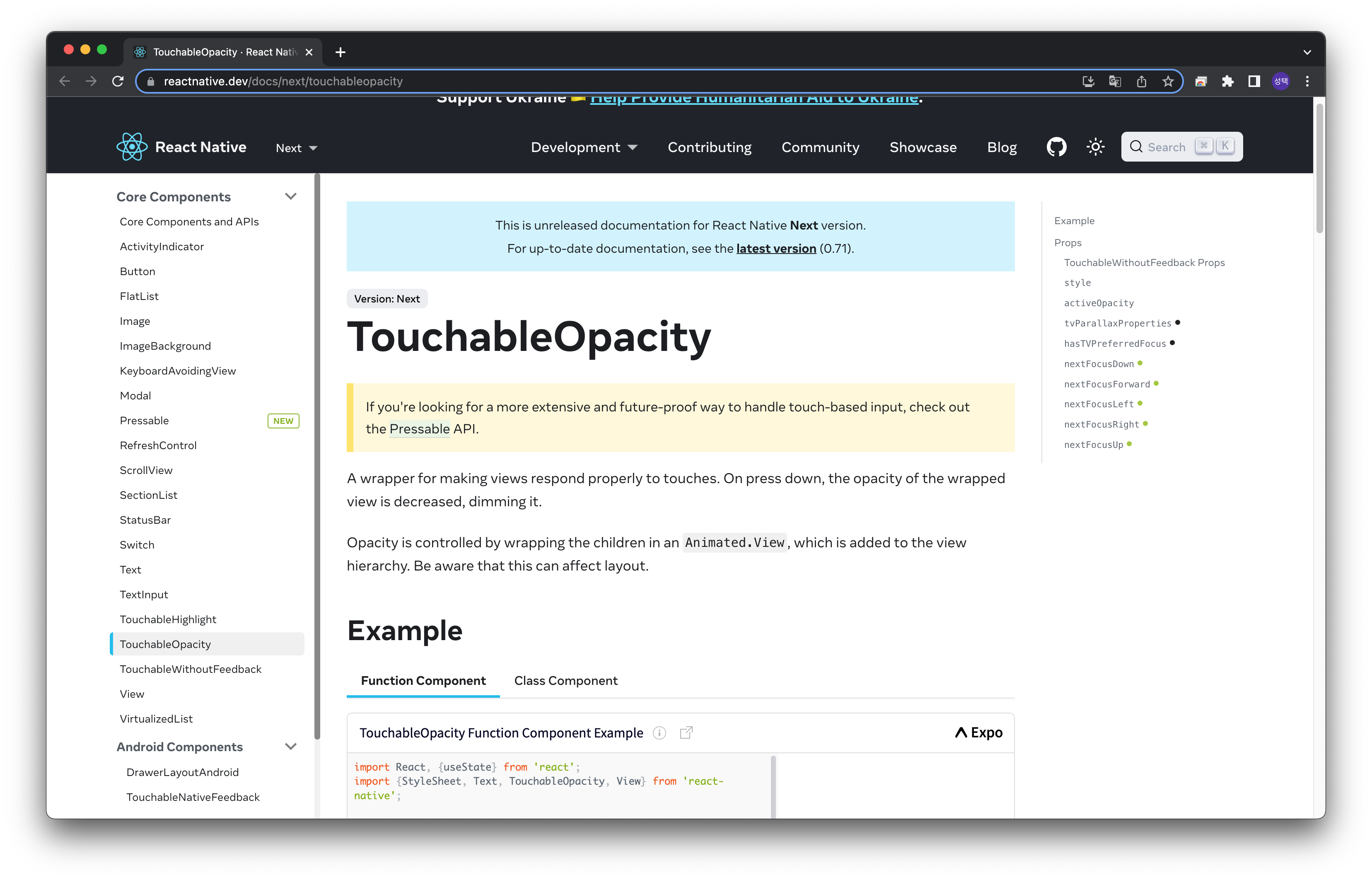Click the page vertical scrollbar
The image size is (1372, 880).
pos(1319,169)
